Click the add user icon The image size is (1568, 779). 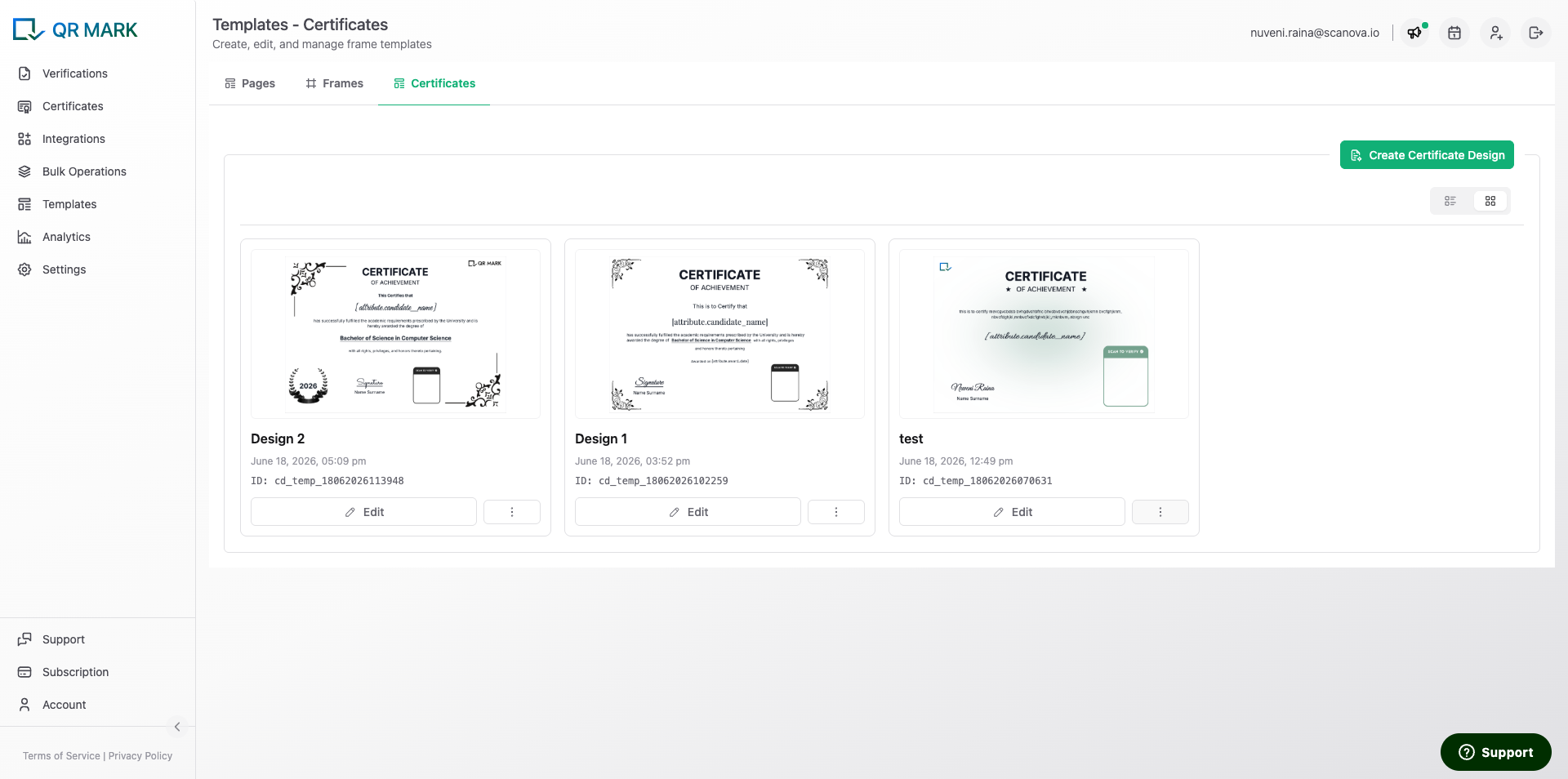click(1495, 33)
